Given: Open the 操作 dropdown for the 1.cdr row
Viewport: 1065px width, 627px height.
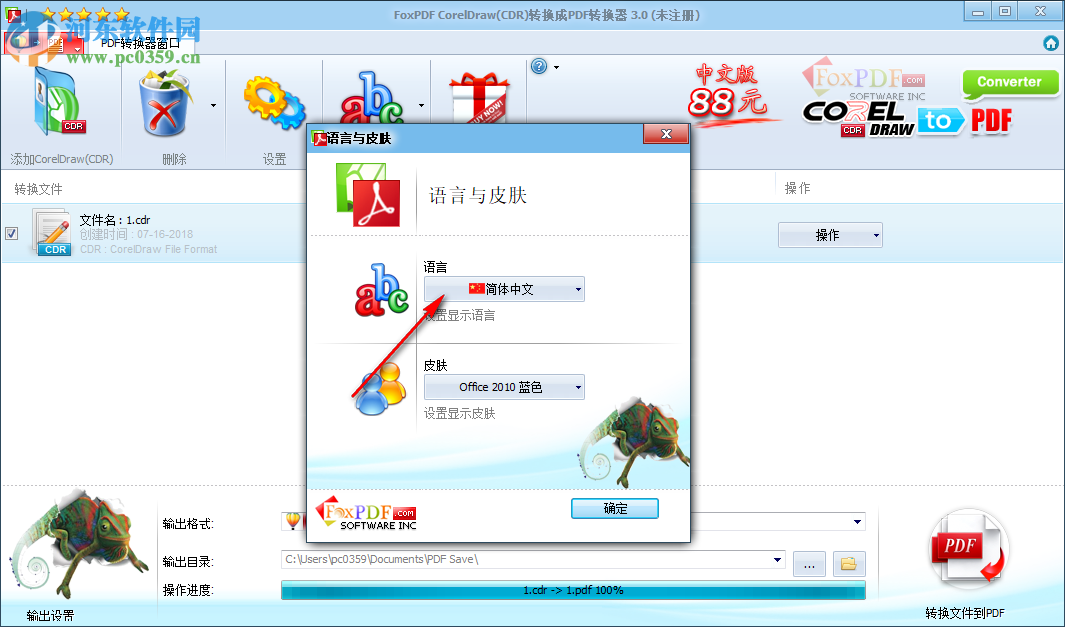Looking at the screenshot, I should click(x=830, y=234).
